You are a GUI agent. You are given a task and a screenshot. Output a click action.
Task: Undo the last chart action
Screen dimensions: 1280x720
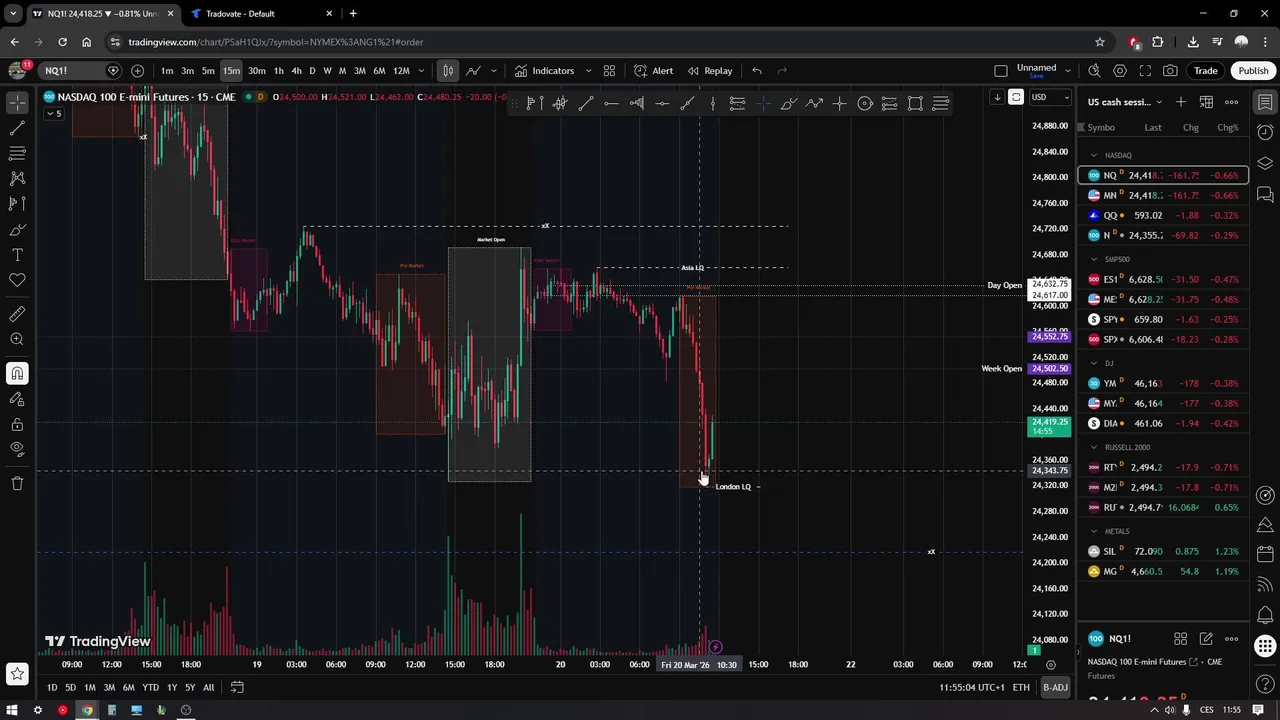pos(757,71)
